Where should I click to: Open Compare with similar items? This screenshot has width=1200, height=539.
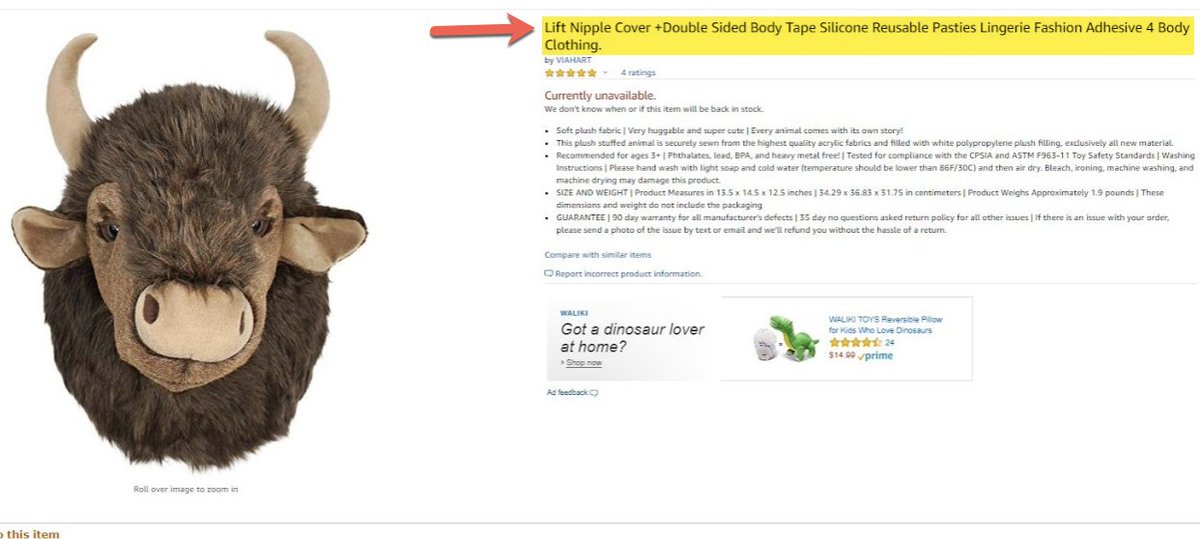pos(597,255)
